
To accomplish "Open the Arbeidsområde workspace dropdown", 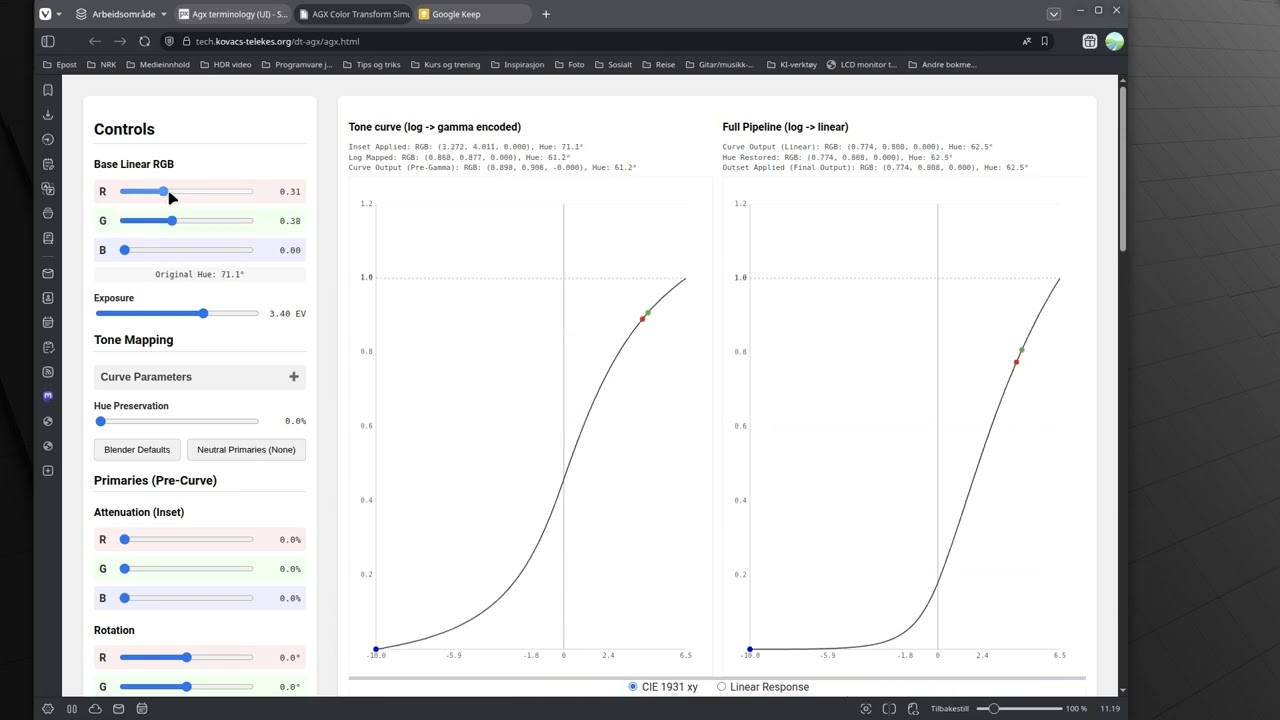I will click(x=121, y=14).
